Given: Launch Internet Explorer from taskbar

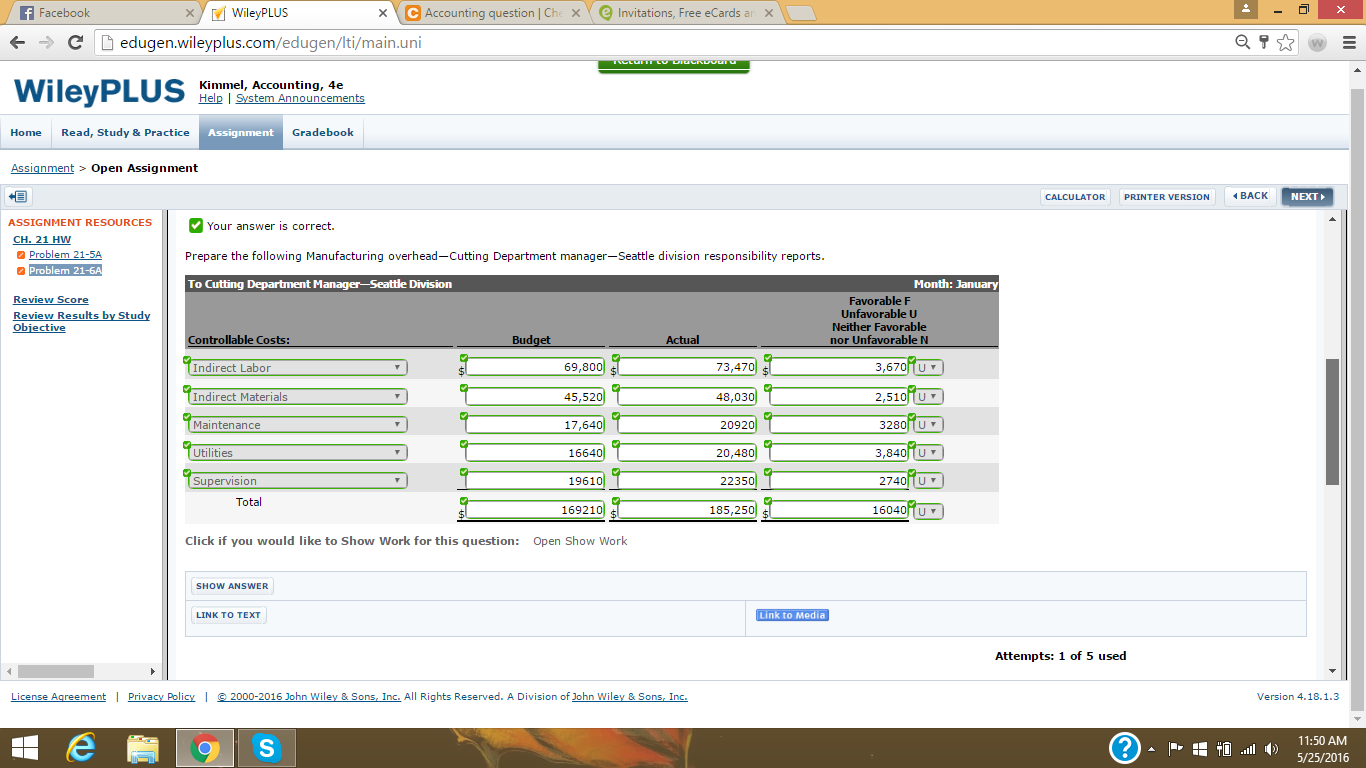Looking at the screenshot, I should click(81, 747).
